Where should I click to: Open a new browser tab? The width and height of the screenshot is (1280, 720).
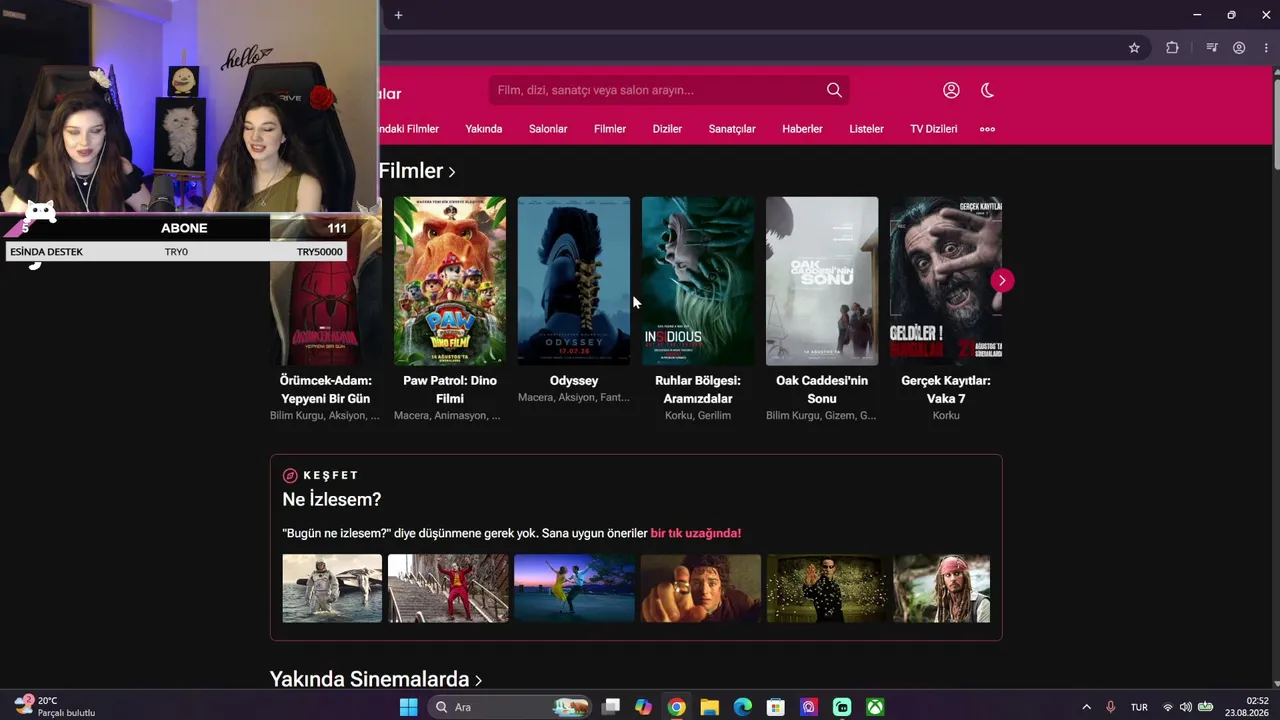(398, 15)
